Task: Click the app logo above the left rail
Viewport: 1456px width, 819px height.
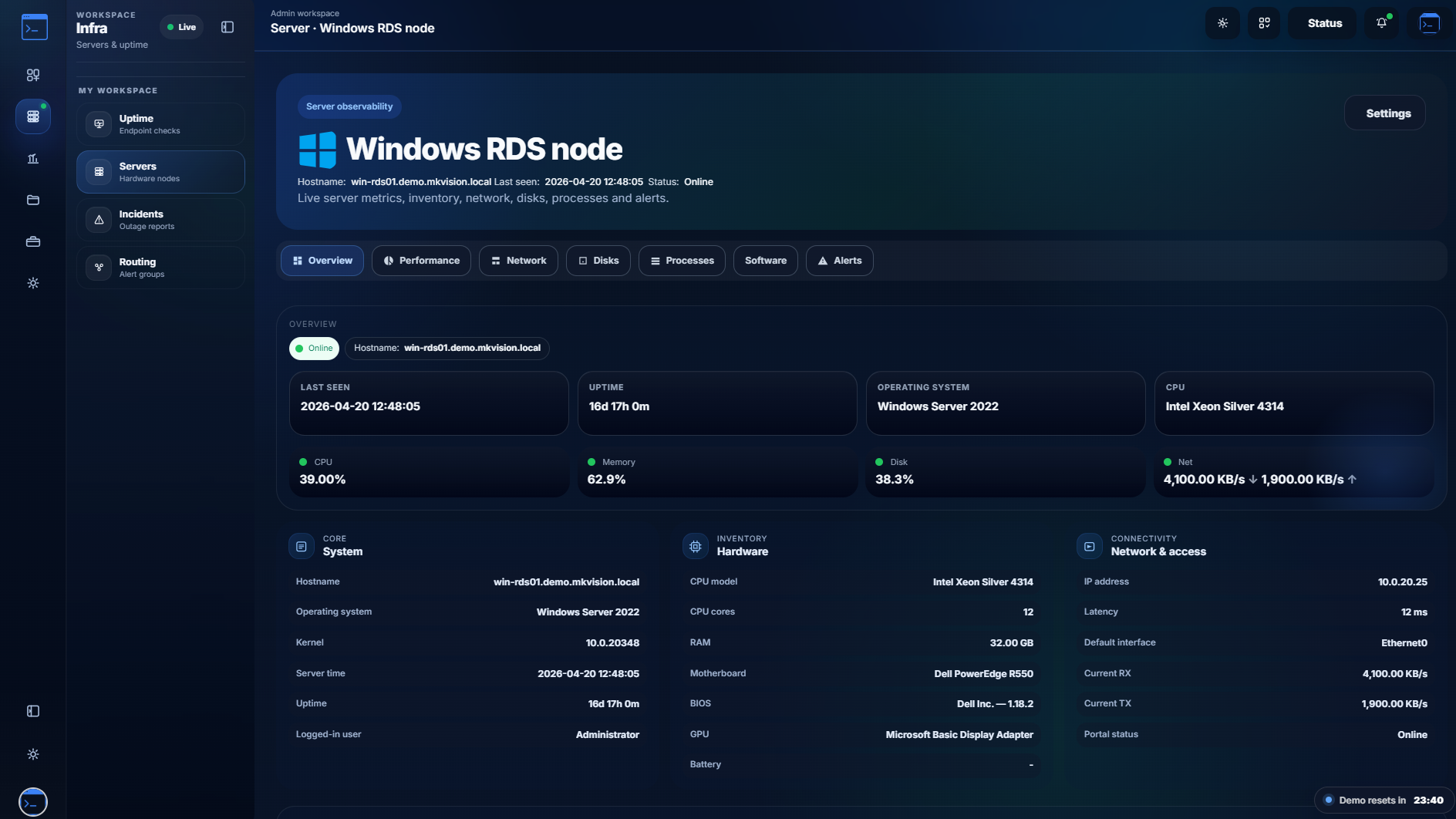Action: click(34, 27)
